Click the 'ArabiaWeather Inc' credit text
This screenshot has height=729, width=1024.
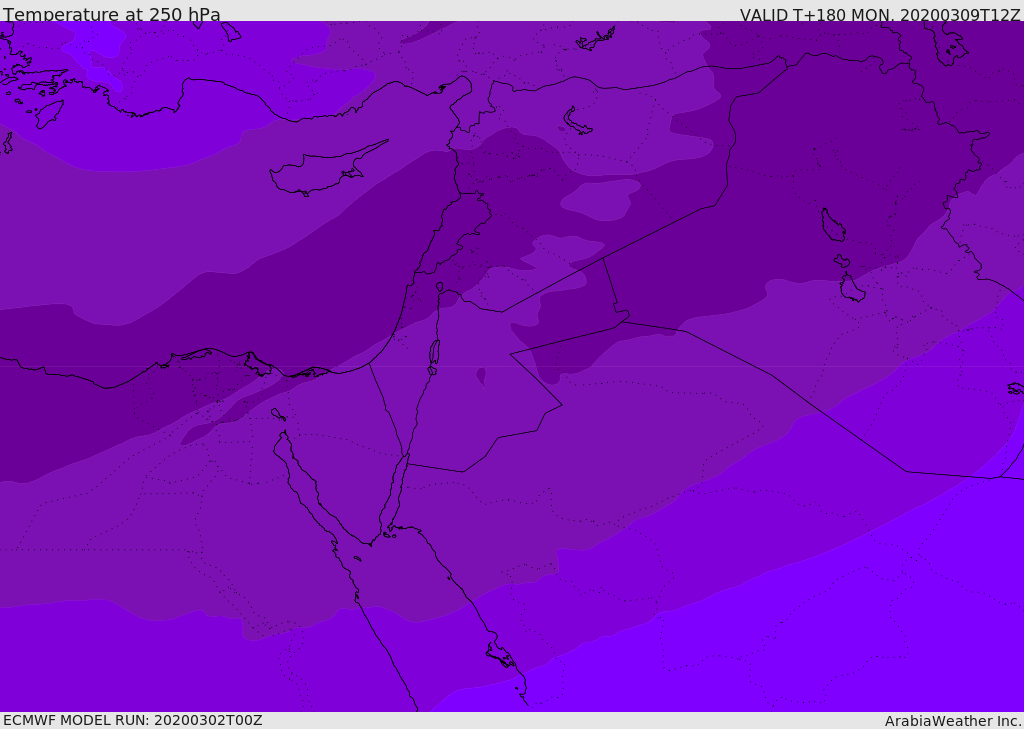[x=952, y=721]
